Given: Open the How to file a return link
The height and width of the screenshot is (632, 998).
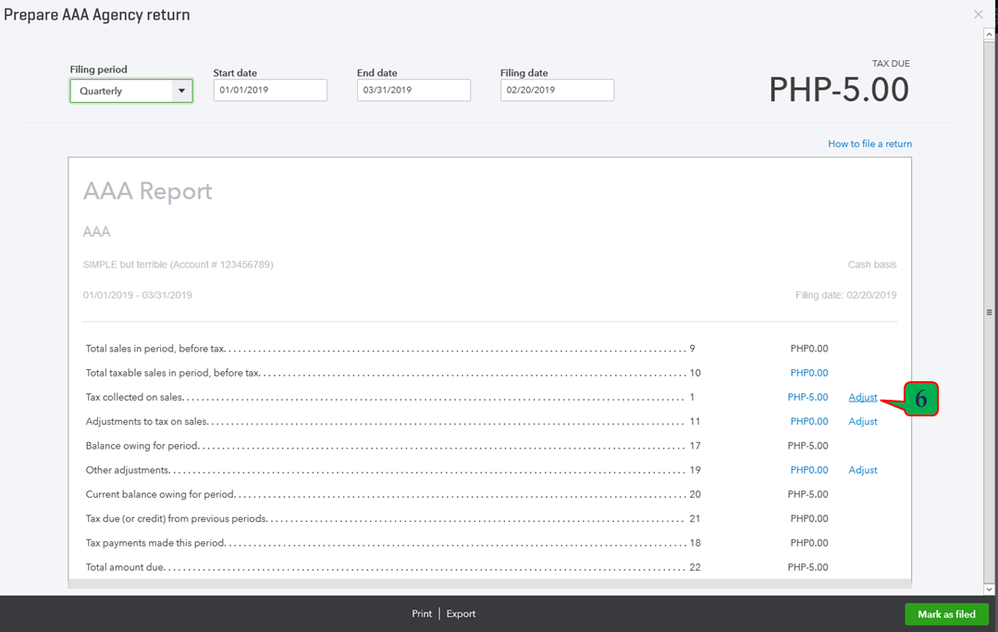Looking at the screenshot, I should coord(869,144).
